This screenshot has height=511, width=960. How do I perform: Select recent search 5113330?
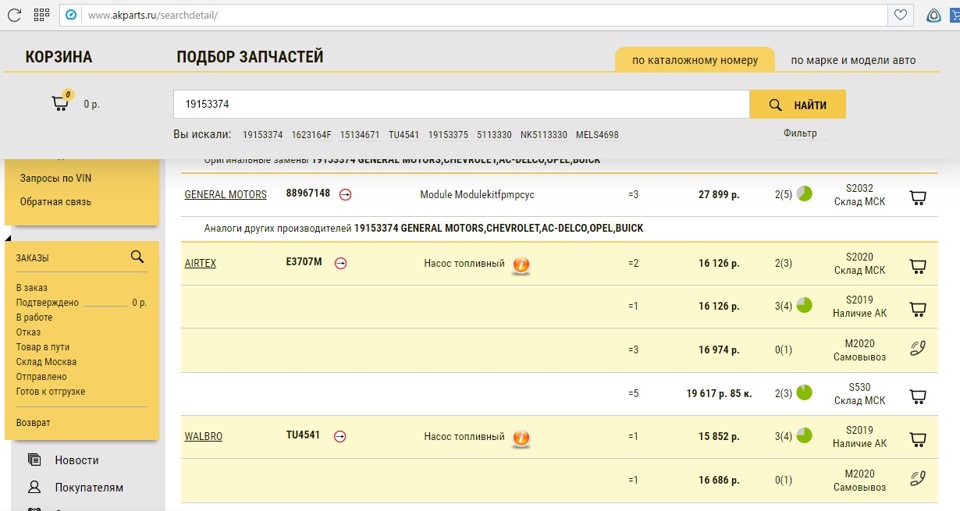[494, 135]
